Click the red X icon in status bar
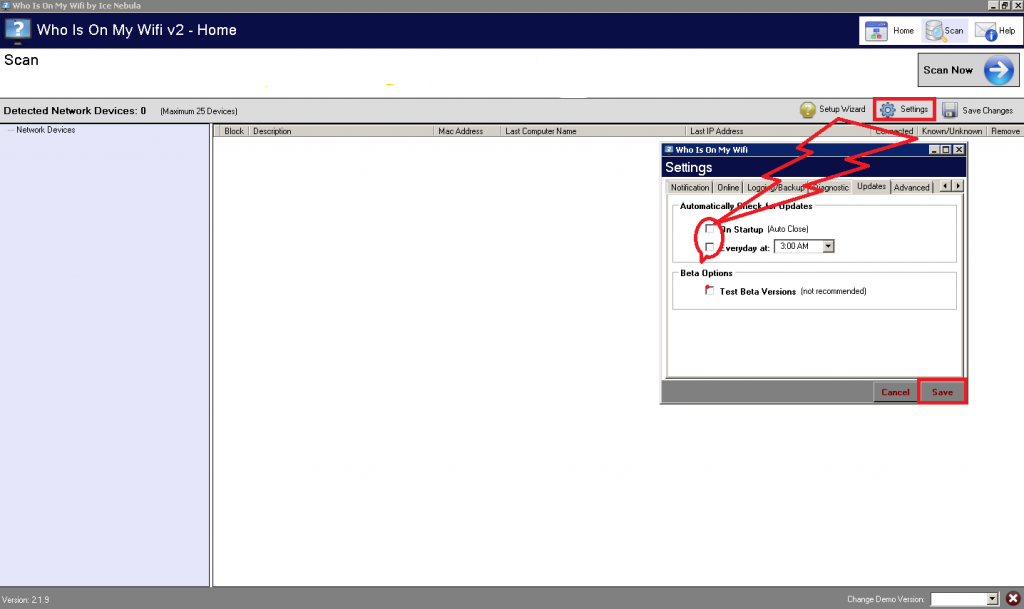1024x609 pixels. (x=1013, y=599)
